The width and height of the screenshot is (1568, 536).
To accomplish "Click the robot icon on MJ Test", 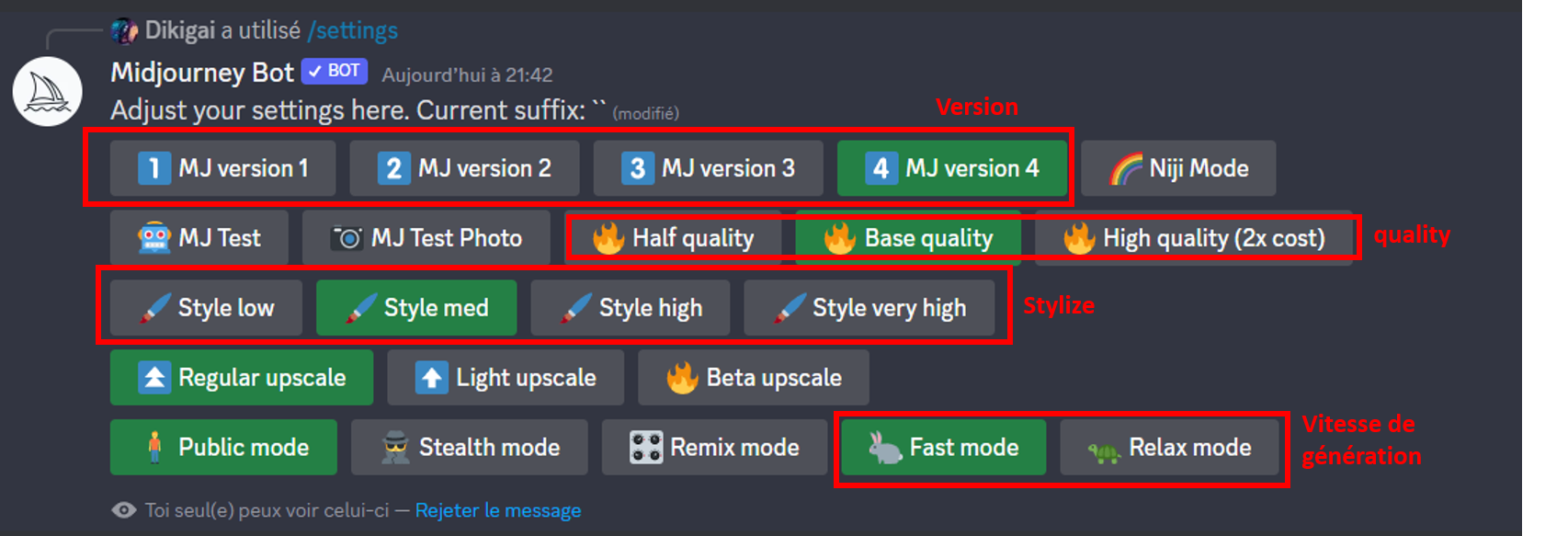I will point(154,238).
